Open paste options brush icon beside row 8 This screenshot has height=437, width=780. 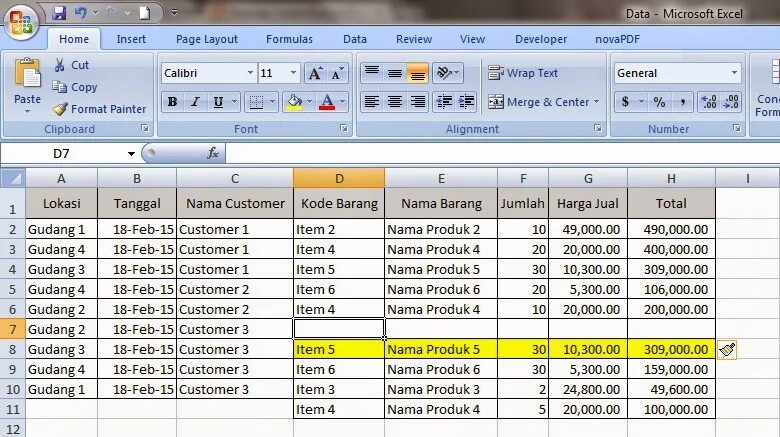tap(727, 350)
